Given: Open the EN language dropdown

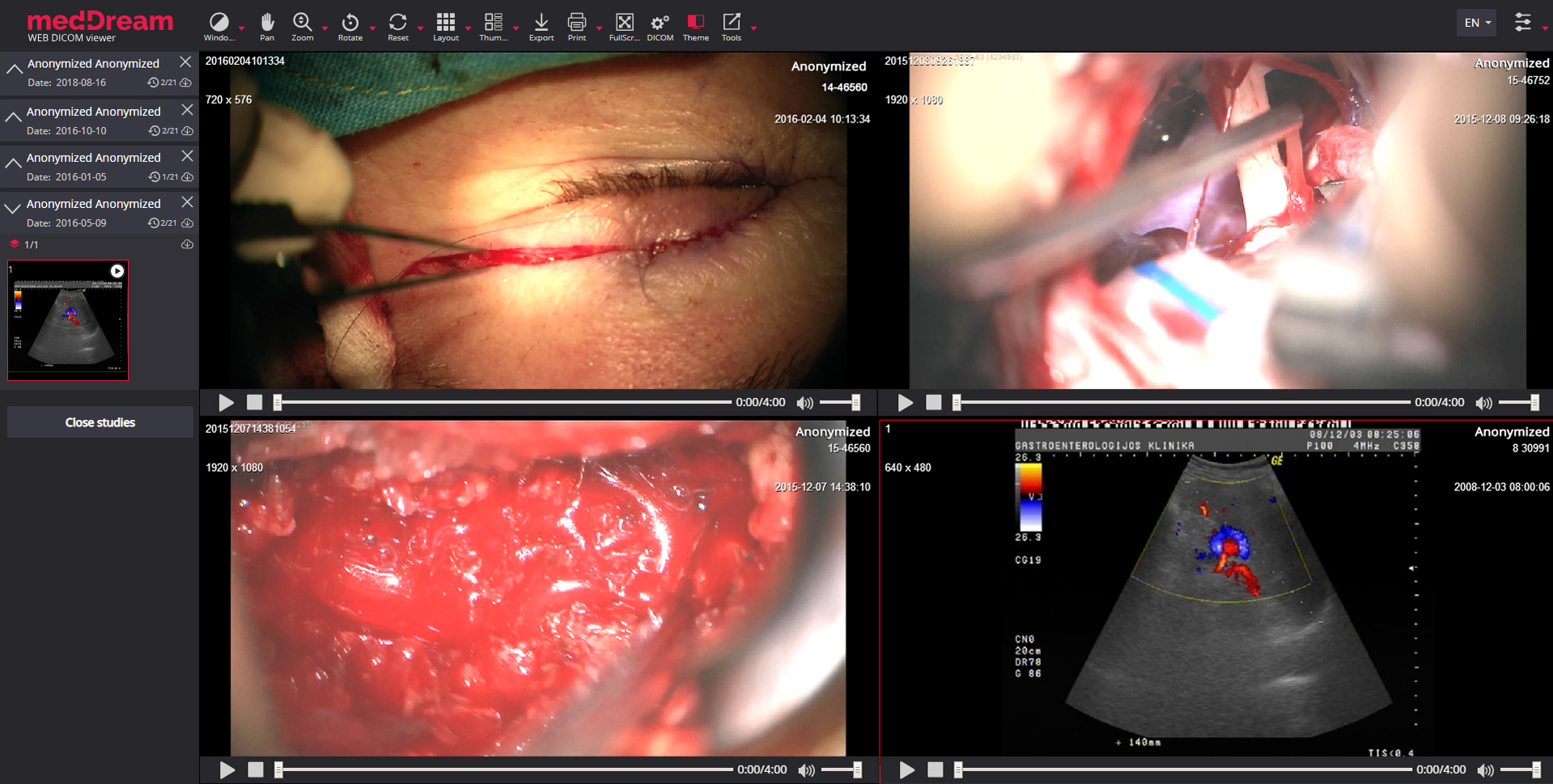Looking at the screenshot, I should (x=1477, y=23).
